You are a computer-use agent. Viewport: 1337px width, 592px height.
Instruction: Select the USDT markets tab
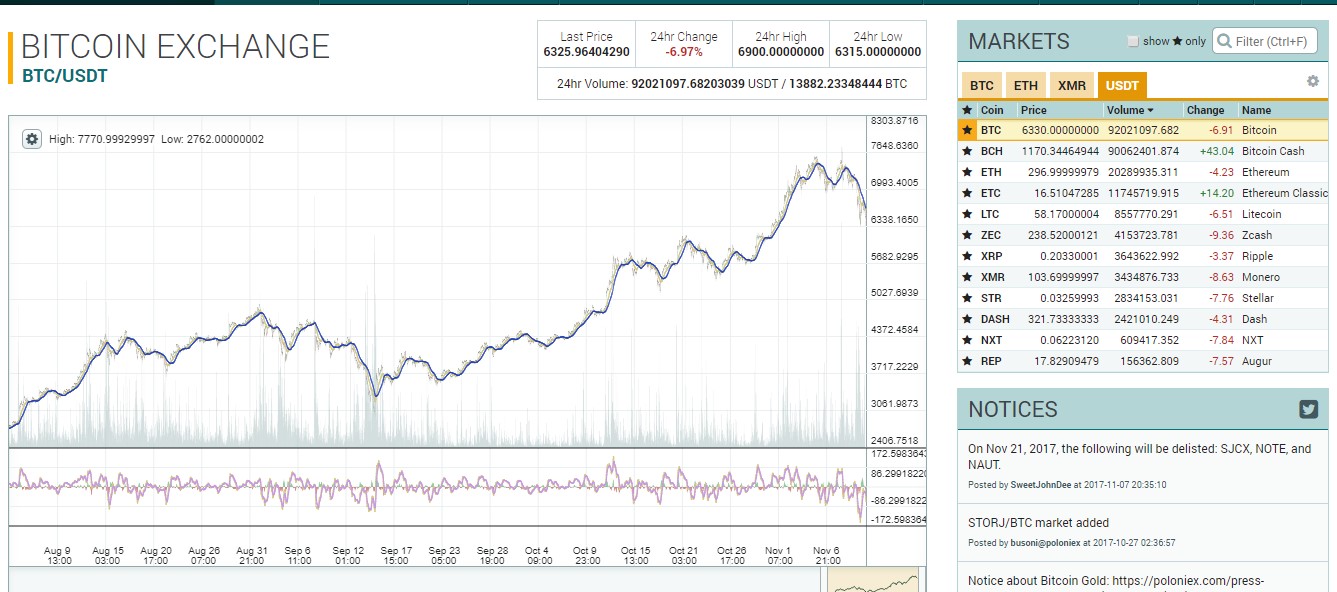[1122, 85]
